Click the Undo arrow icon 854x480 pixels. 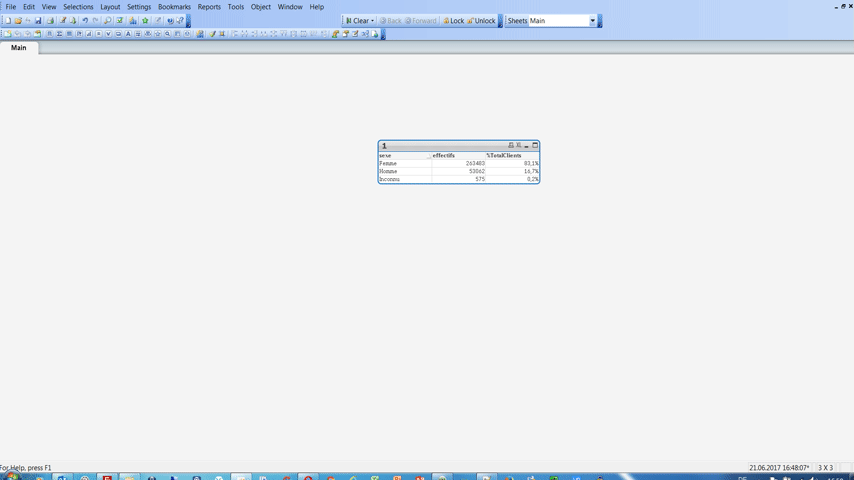point(86,21)
